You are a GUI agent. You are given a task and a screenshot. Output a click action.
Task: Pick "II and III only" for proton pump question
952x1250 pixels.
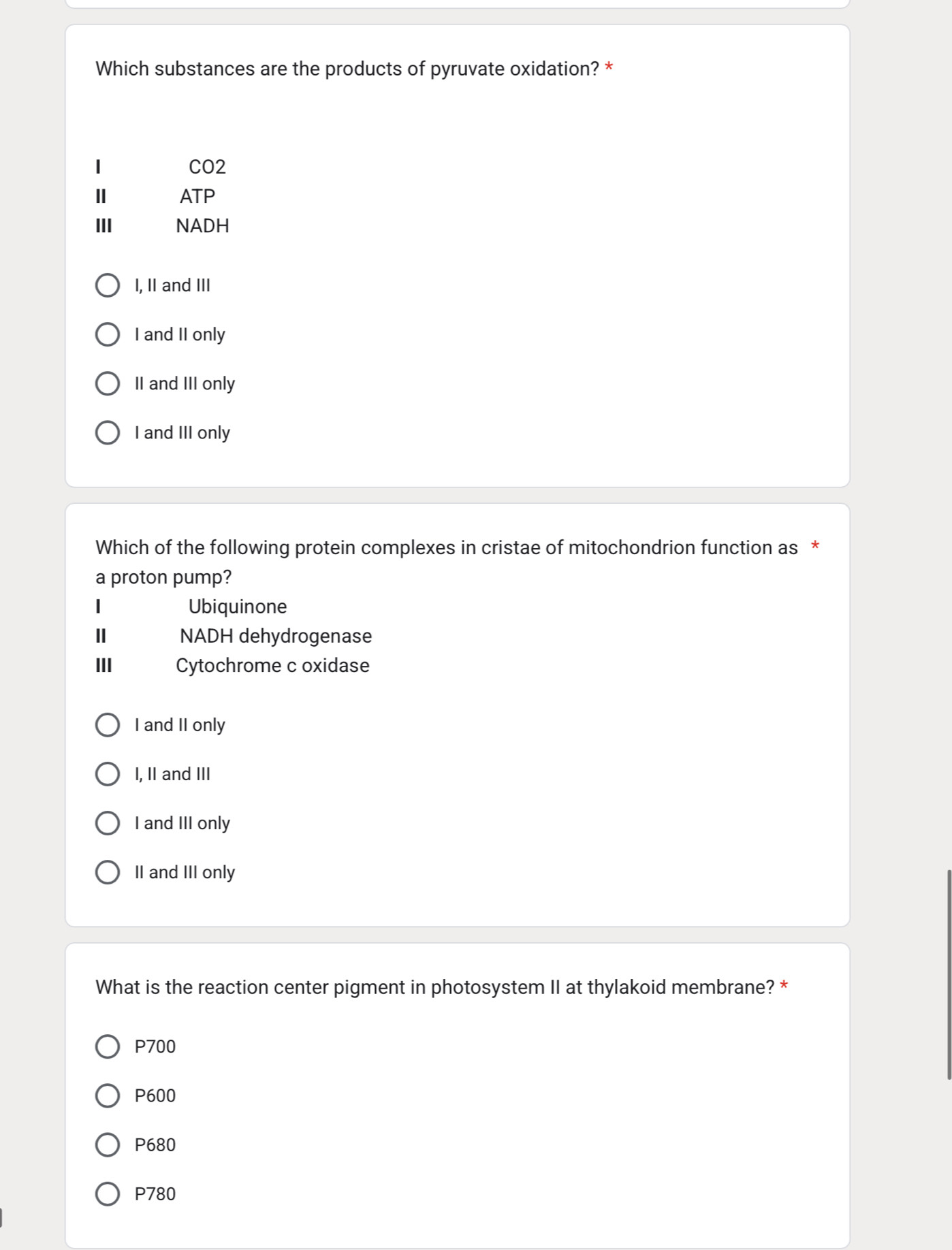[109, 872]
